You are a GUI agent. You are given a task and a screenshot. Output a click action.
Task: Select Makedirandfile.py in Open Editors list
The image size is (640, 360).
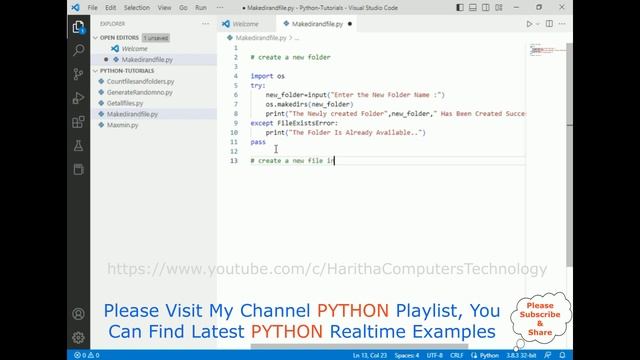147,60
